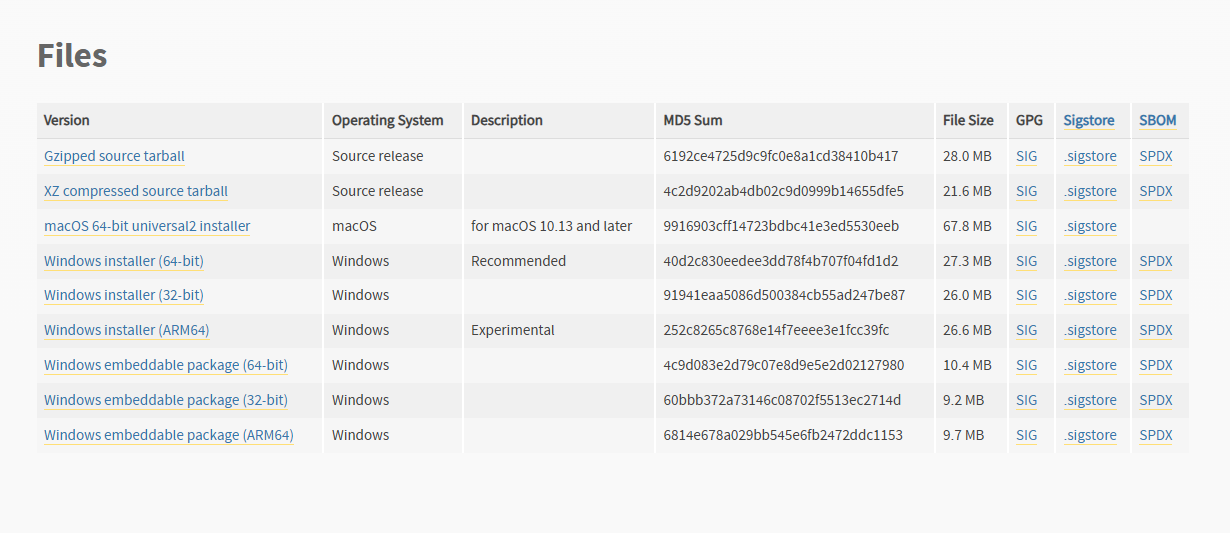Download the Windows installer (64-bit)
Image resolution: width=1230 pixels, height=533 pixels.
pyautogui.click(x=124, y=261)
